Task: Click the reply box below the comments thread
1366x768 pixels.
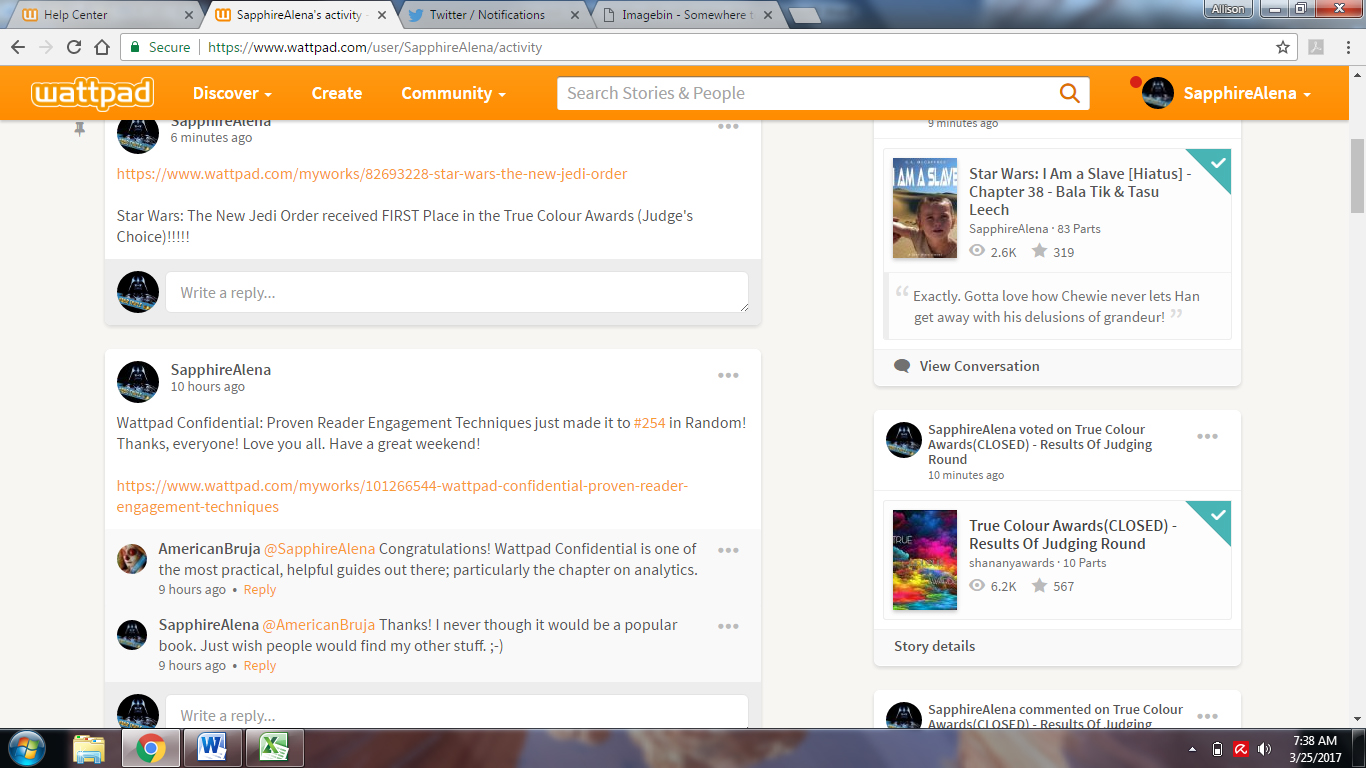Action: coord(457,713)
